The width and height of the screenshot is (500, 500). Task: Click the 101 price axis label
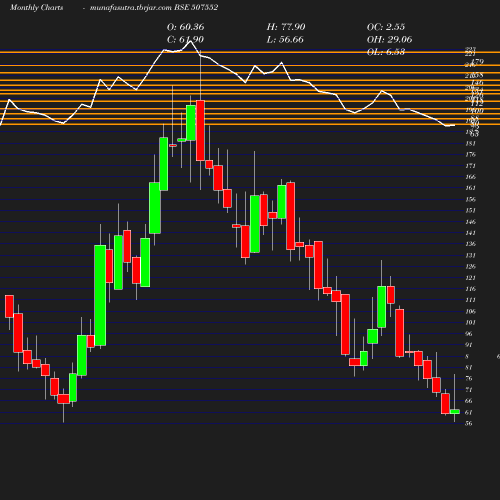[x=470, y=323]
